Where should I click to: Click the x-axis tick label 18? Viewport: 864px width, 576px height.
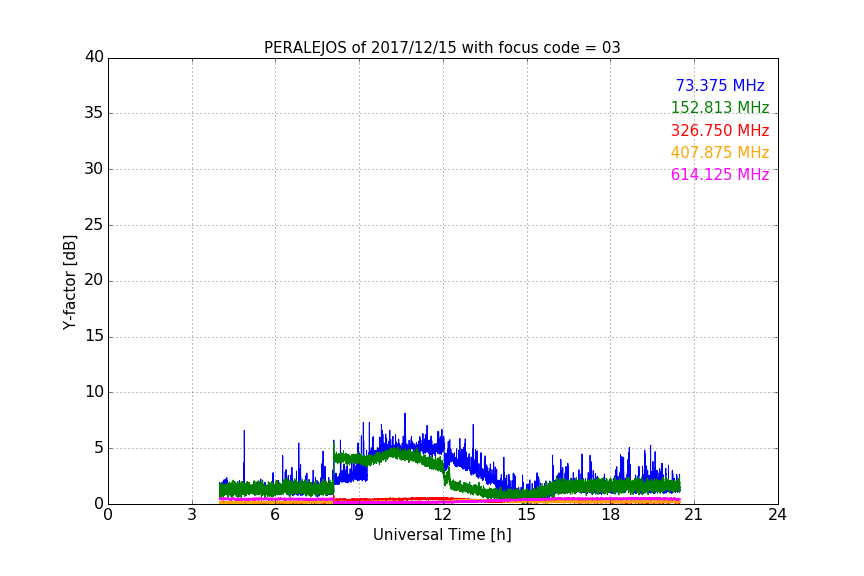point(611,515)
